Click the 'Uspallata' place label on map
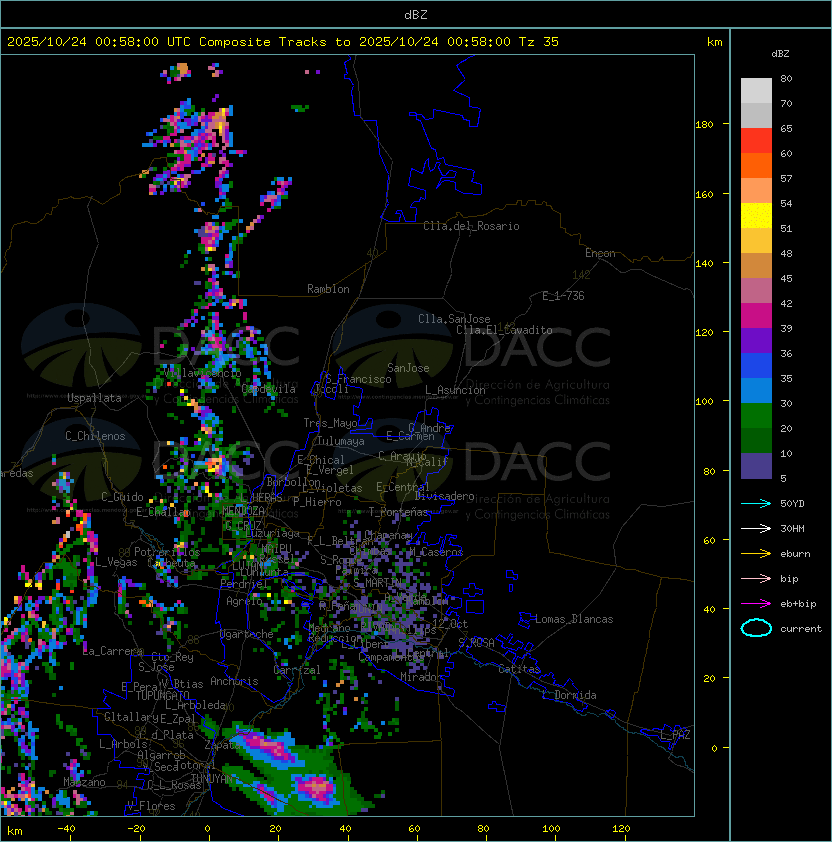Screen dimensions: 832x842 (94, 398)
